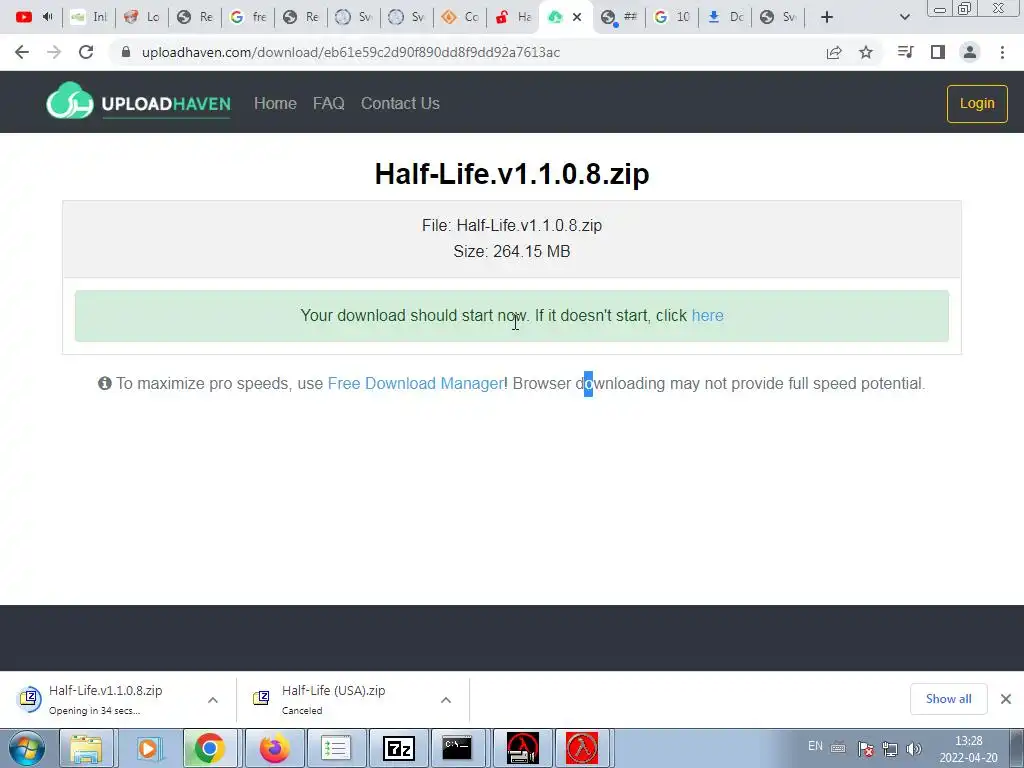Switch to the 'Co' orange diamond tab
This screenshot has height=768, width=1024.
pos(460,17)
